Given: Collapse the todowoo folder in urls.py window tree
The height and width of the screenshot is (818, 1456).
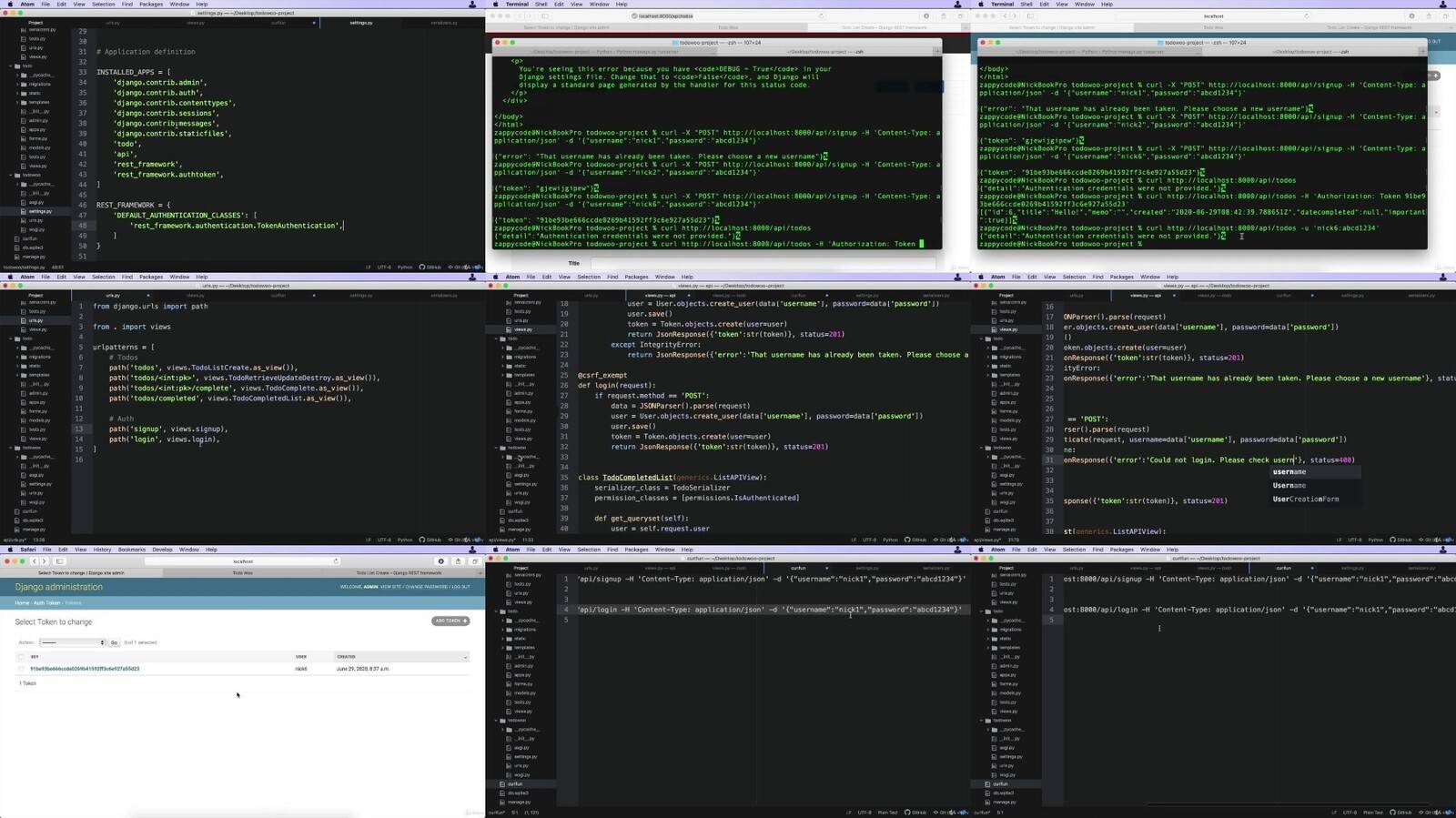Looking at the screenshot, I should [11, 448].
